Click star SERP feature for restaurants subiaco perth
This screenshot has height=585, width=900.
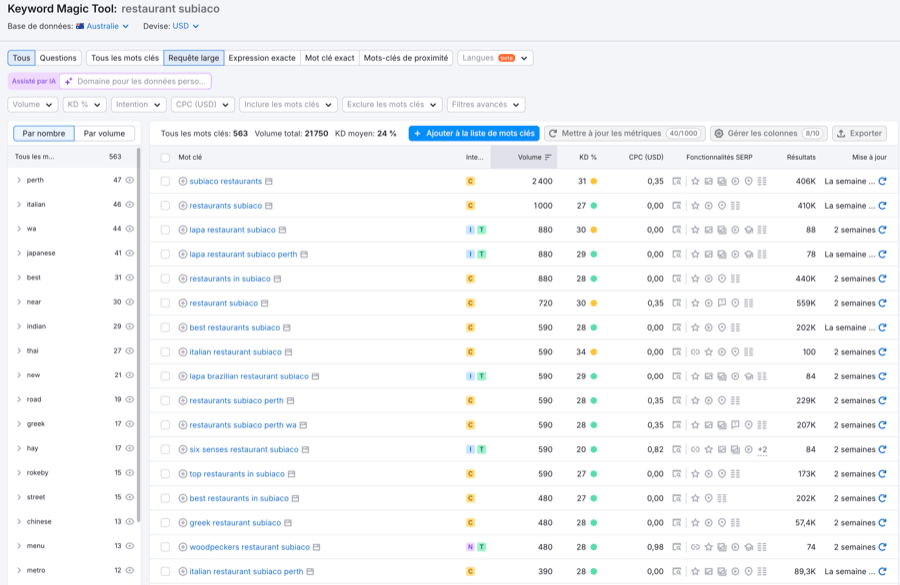[x=695, y=401]
